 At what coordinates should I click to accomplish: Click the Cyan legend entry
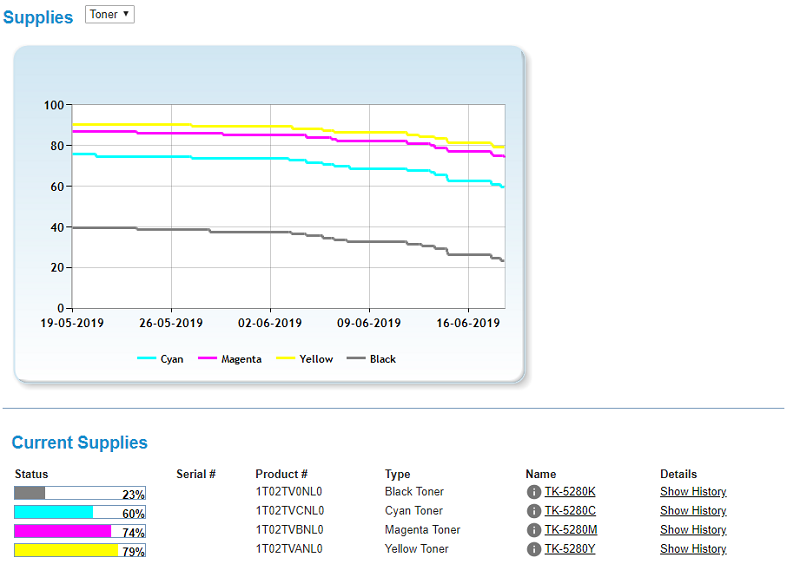[160, 359]
